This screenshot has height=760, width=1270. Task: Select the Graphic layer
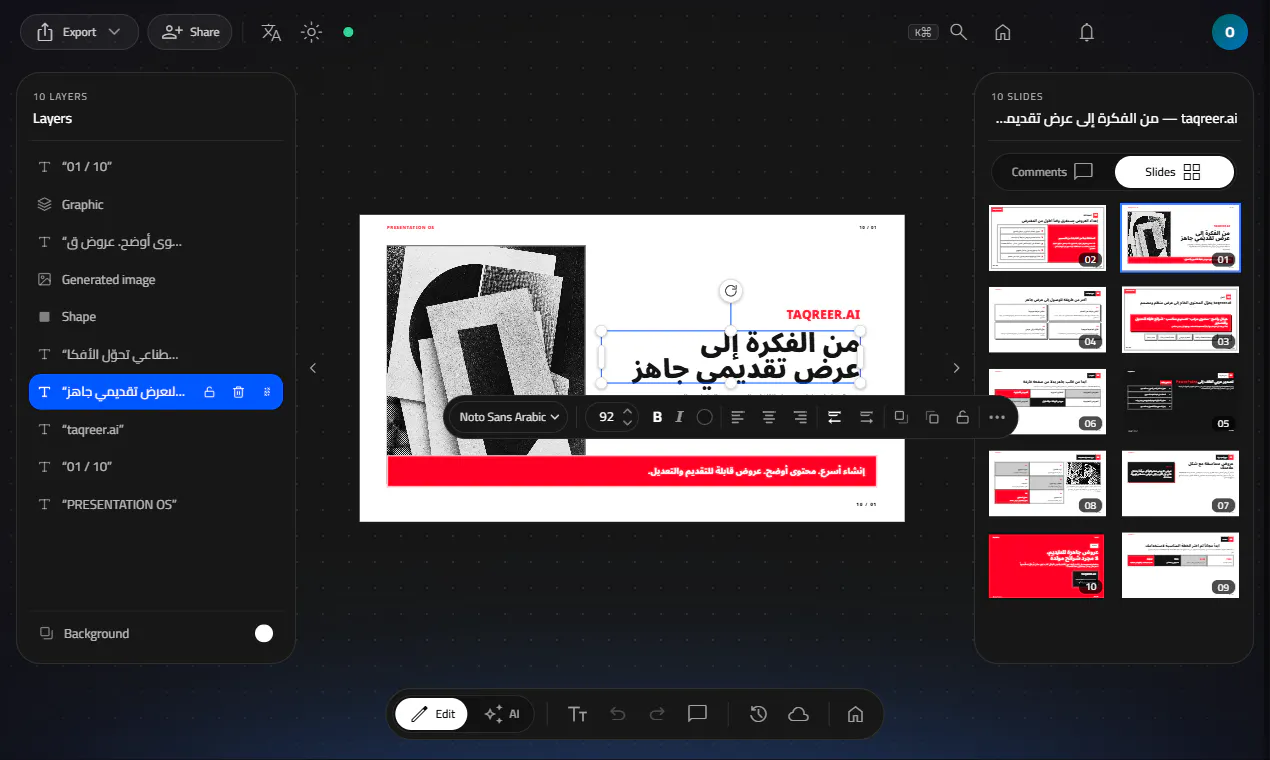click(x=156, y=204)
